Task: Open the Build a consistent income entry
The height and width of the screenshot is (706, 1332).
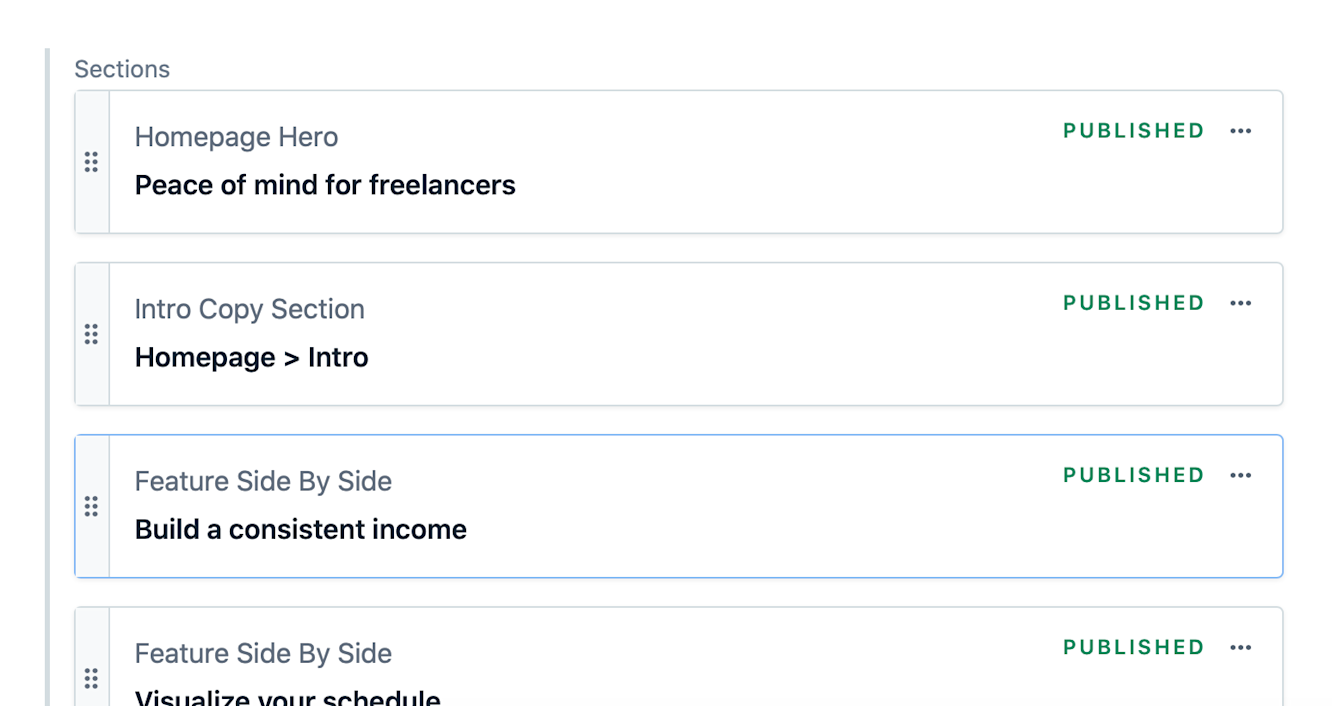Action: (x=300, y=529)
